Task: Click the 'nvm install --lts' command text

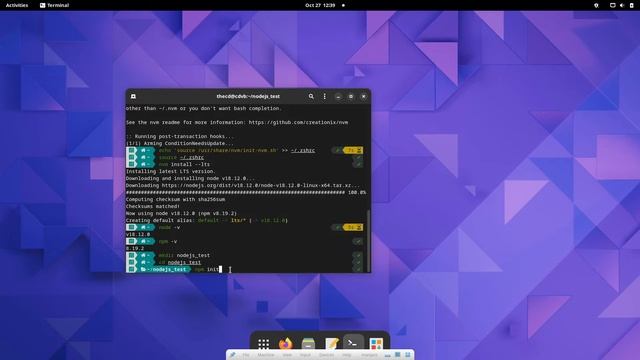Action: (184, 164)
